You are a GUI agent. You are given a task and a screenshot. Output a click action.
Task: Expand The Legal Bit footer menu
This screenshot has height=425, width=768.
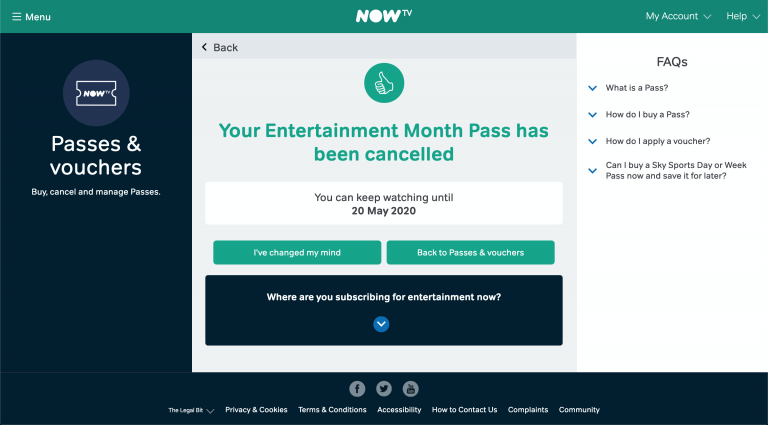pos(191,410)
